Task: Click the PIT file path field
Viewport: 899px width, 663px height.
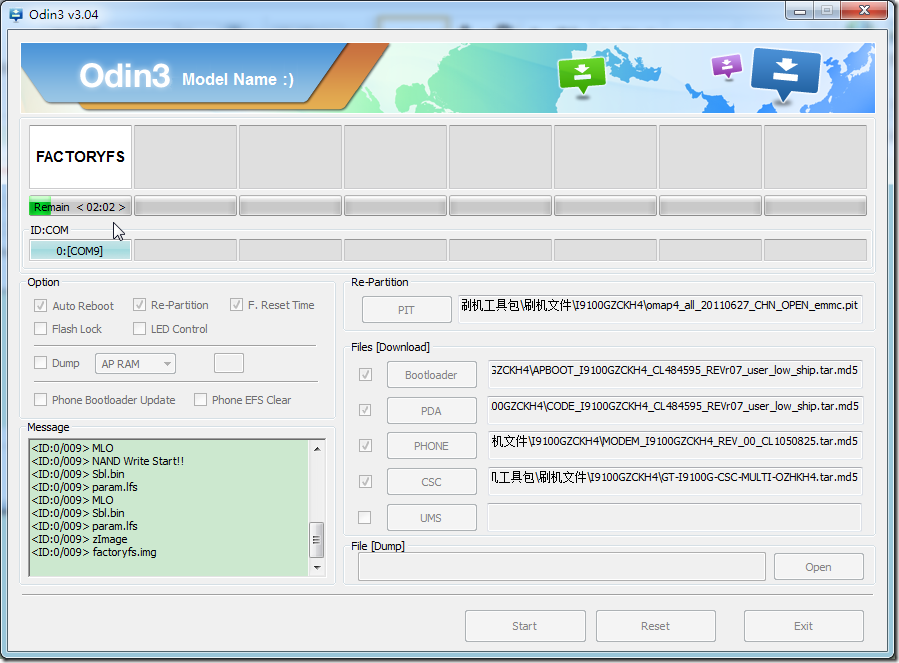Action: tap(660, 309)
